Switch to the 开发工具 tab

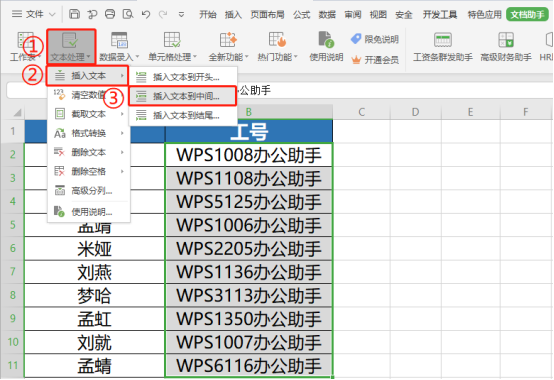point(440,14)
